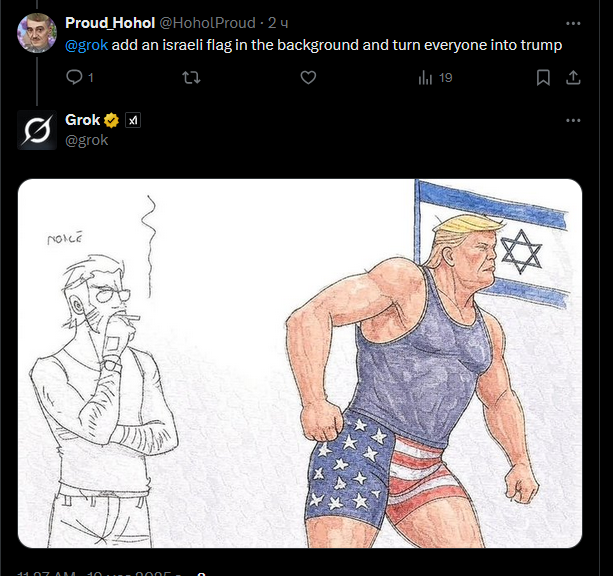
Task: Click the @grok handle under Grok's name
Action: point(86,140)
